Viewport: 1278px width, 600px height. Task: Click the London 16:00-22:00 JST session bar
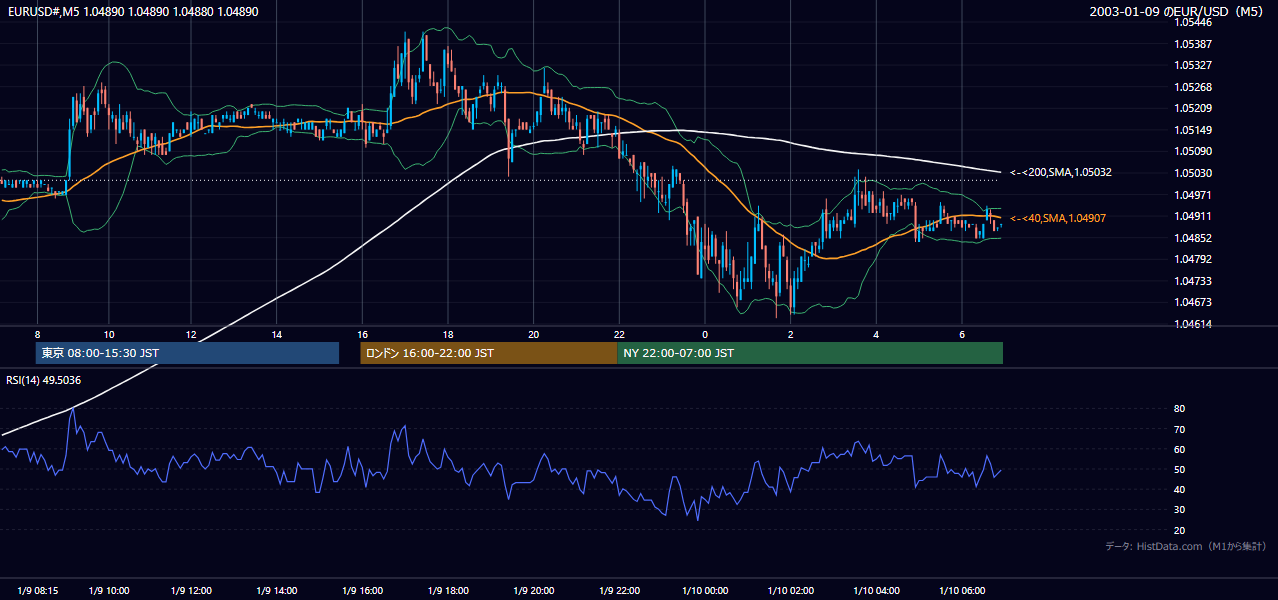(488, 353)
